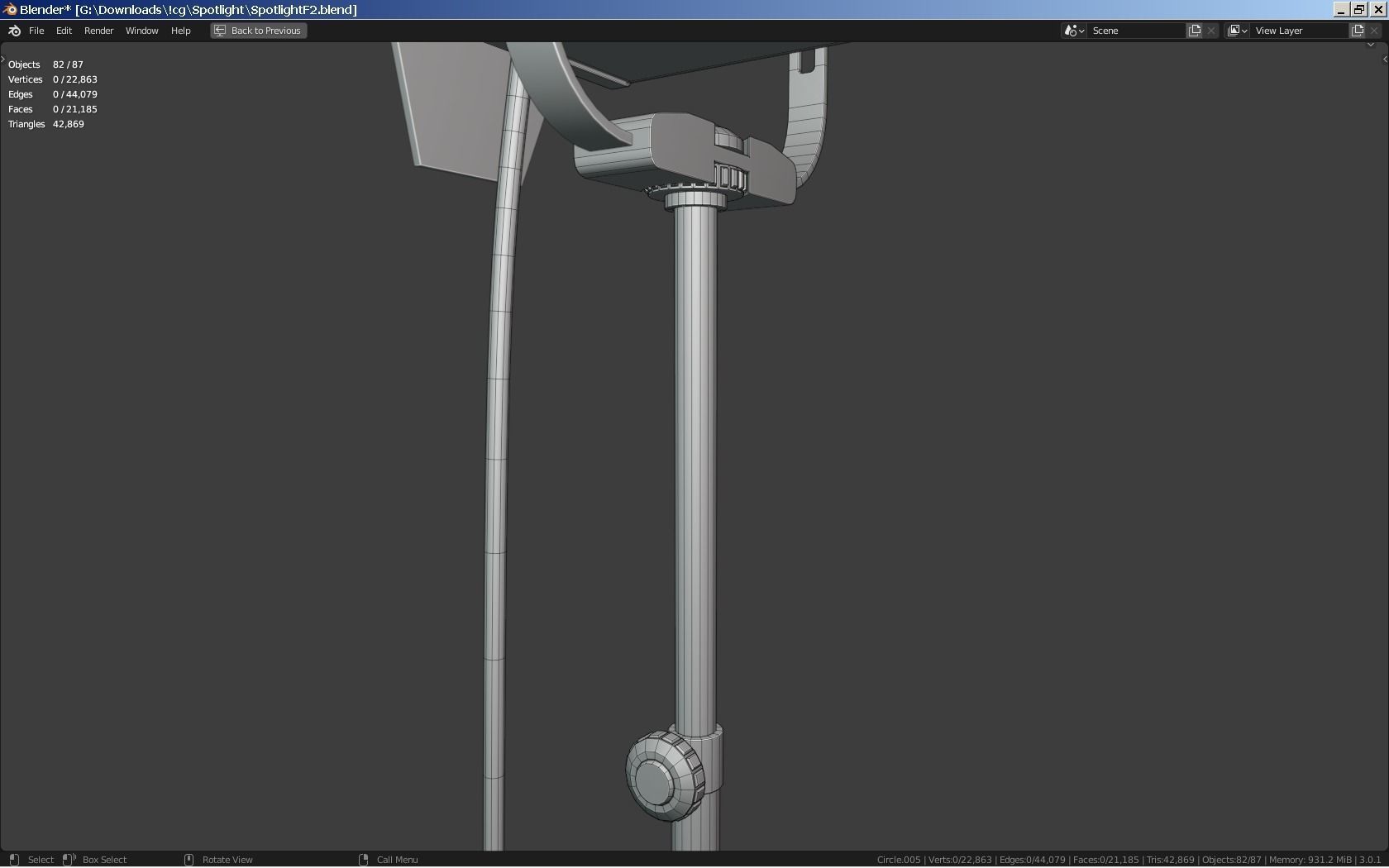Edit the Scene name field
The width and height of the screenshot is (1389, 868).
tap(1137, 31)
